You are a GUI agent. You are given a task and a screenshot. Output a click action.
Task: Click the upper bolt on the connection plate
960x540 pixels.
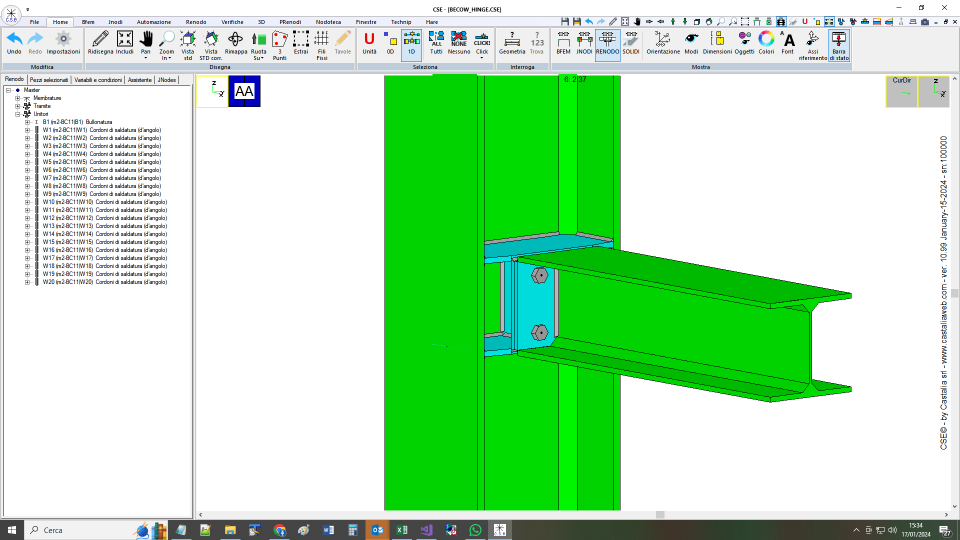[539, 275]
